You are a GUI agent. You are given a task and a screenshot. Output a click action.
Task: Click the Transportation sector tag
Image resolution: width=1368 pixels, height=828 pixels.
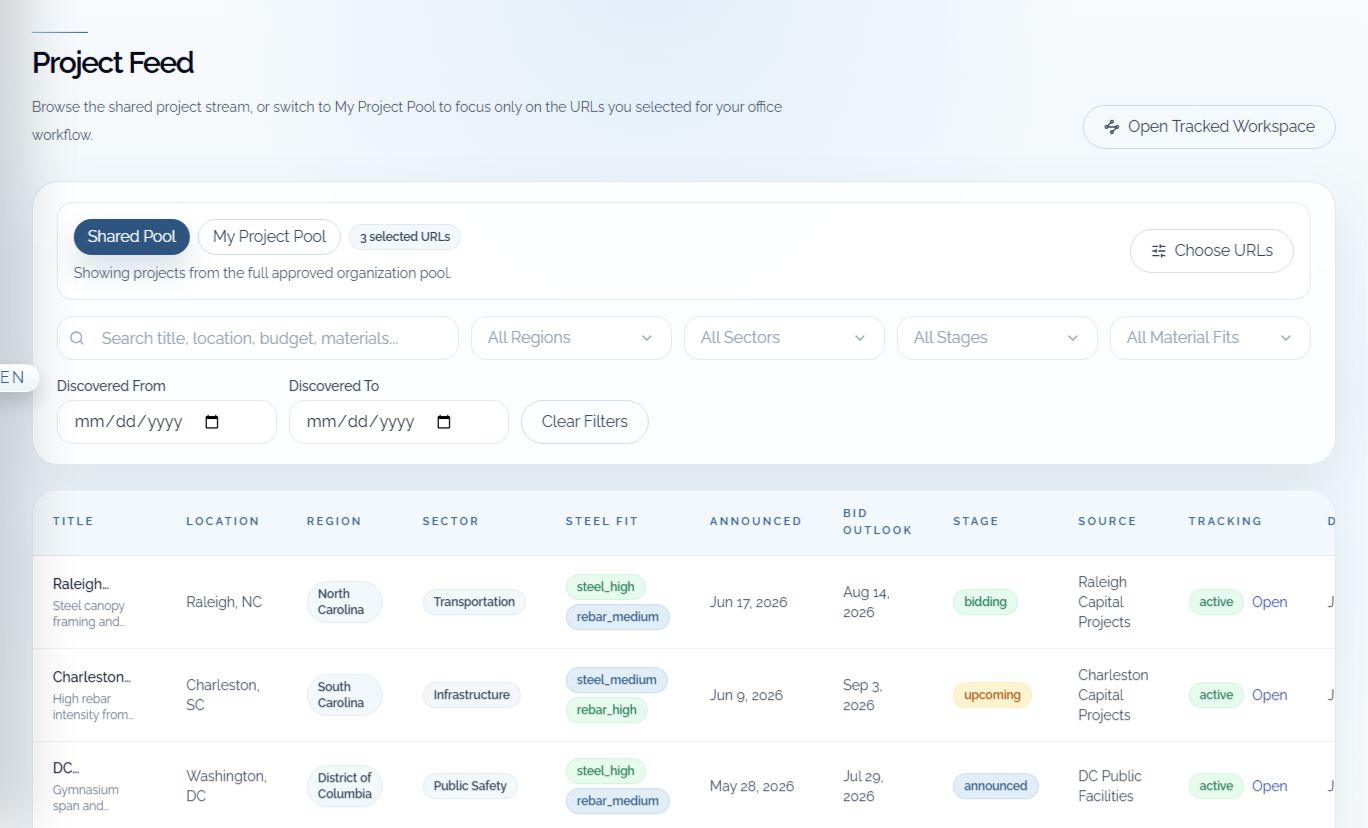(474, 602)
